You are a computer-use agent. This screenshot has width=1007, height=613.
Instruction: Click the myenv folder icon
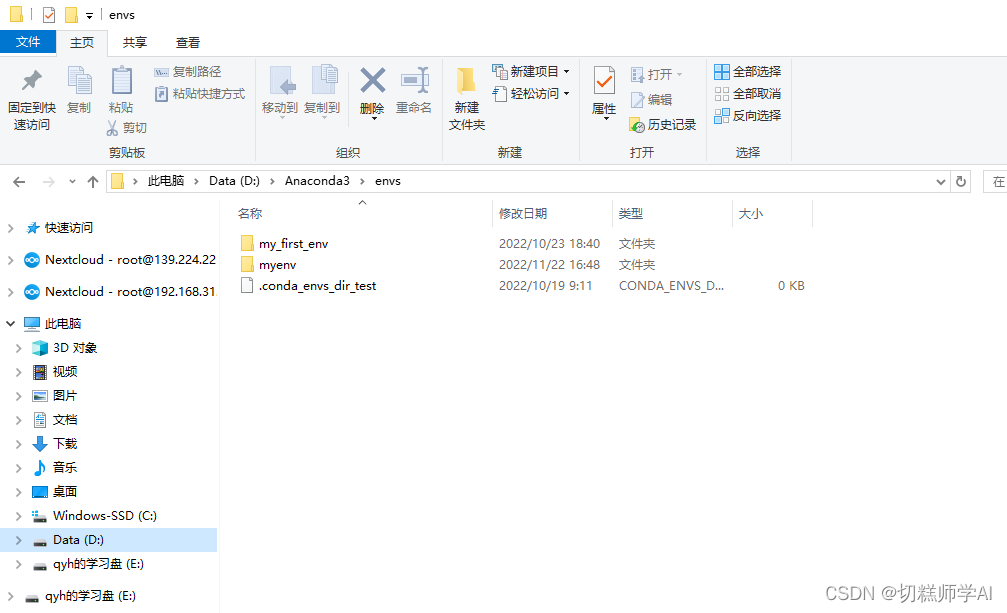tap(247, 264)
